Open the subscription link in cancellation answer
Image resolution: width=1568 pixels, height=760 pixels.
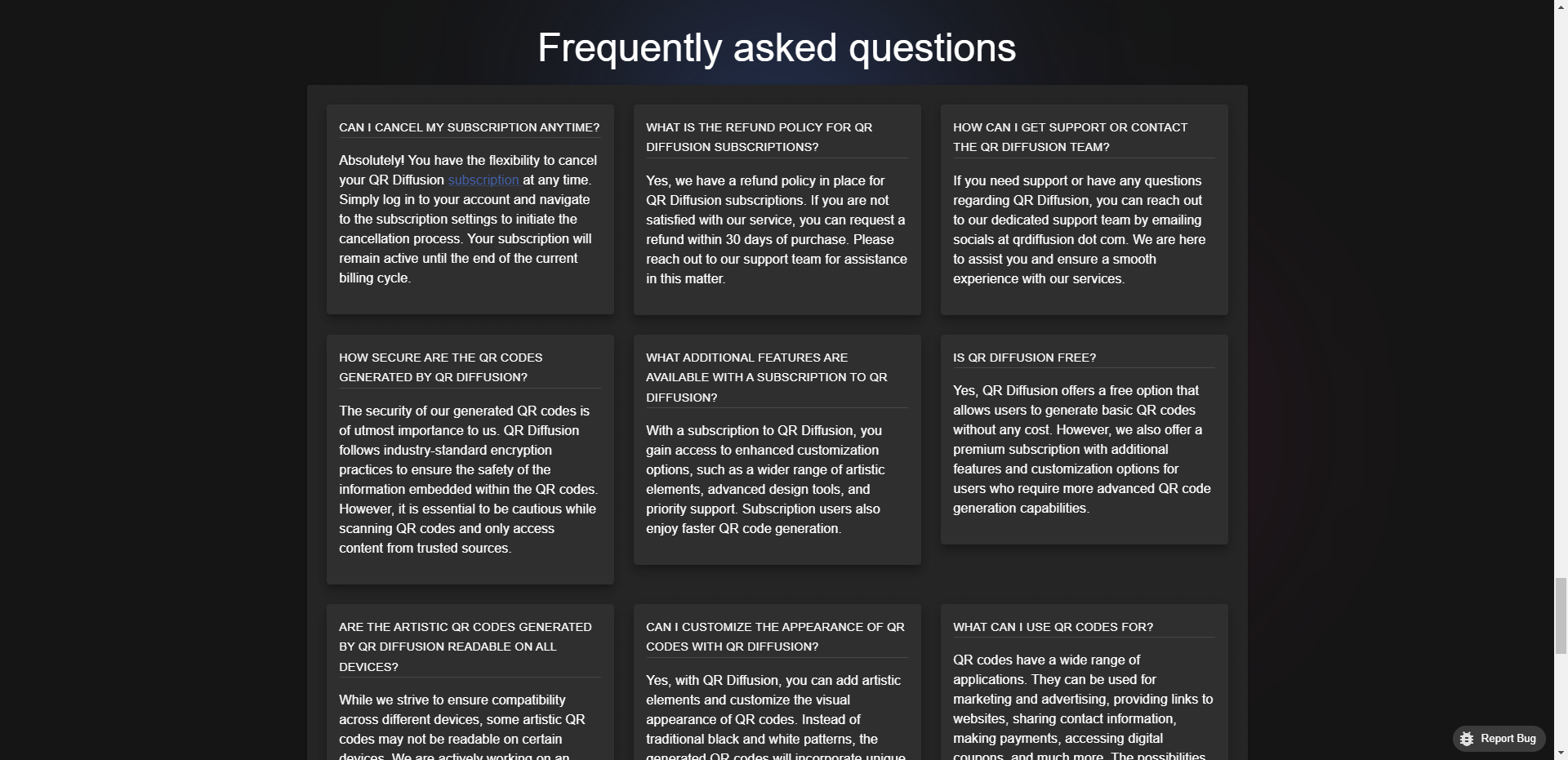point(483,180)
